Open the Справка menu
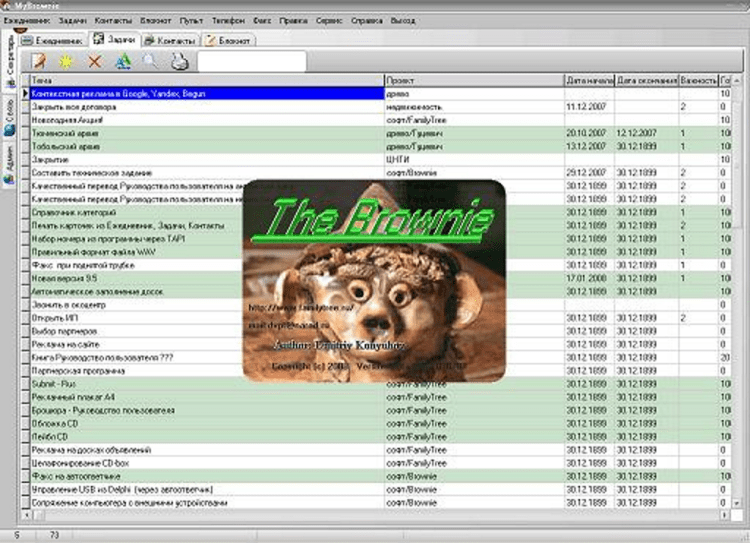This screenshot has width=750, height=543. click(x=366, y=21)
